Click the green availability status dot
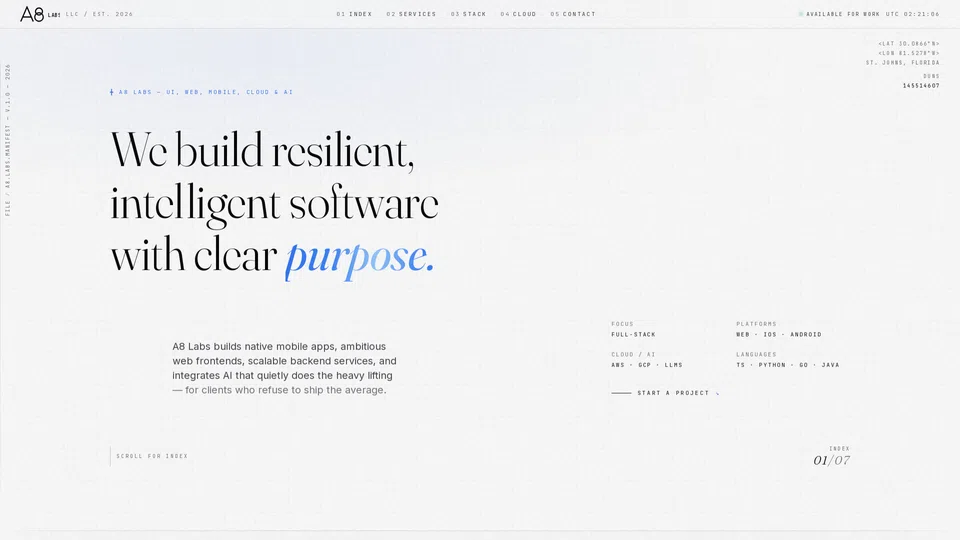Image resolution: width=960 pixels, height=540 pixels. 801,14
